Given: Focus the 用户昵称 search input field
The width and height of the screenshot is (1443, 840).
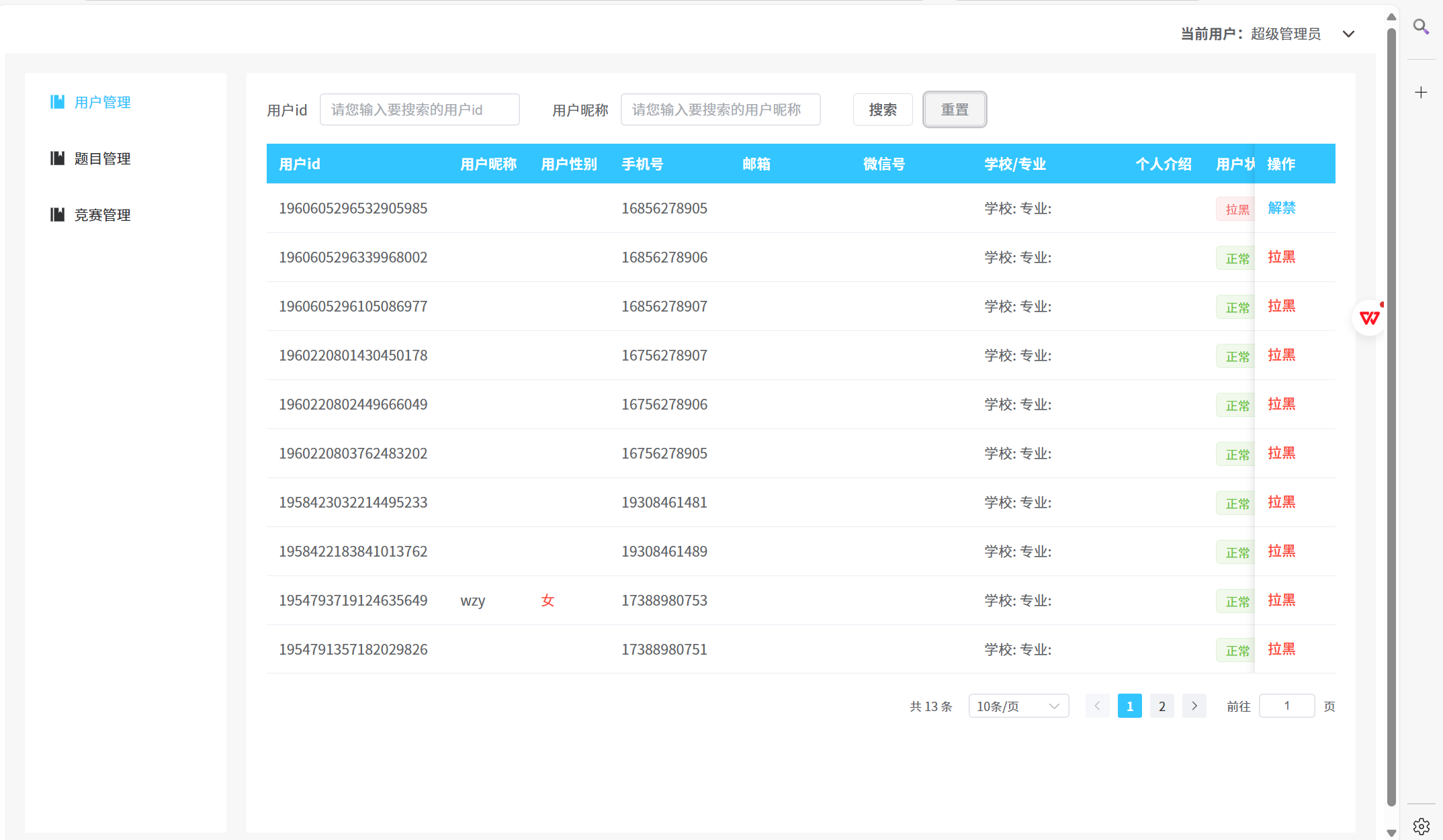Looking at the screenshot, I should [x=720, y=109].
